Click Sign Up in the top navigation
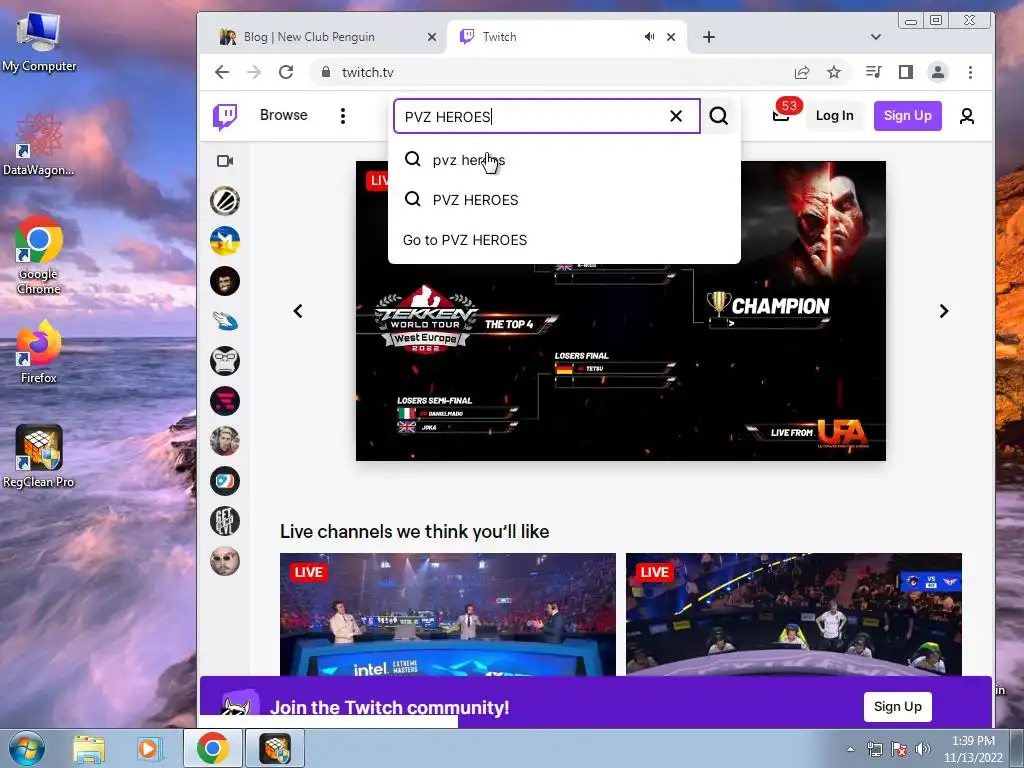The image size is (1024, 768). click(908, 116)
